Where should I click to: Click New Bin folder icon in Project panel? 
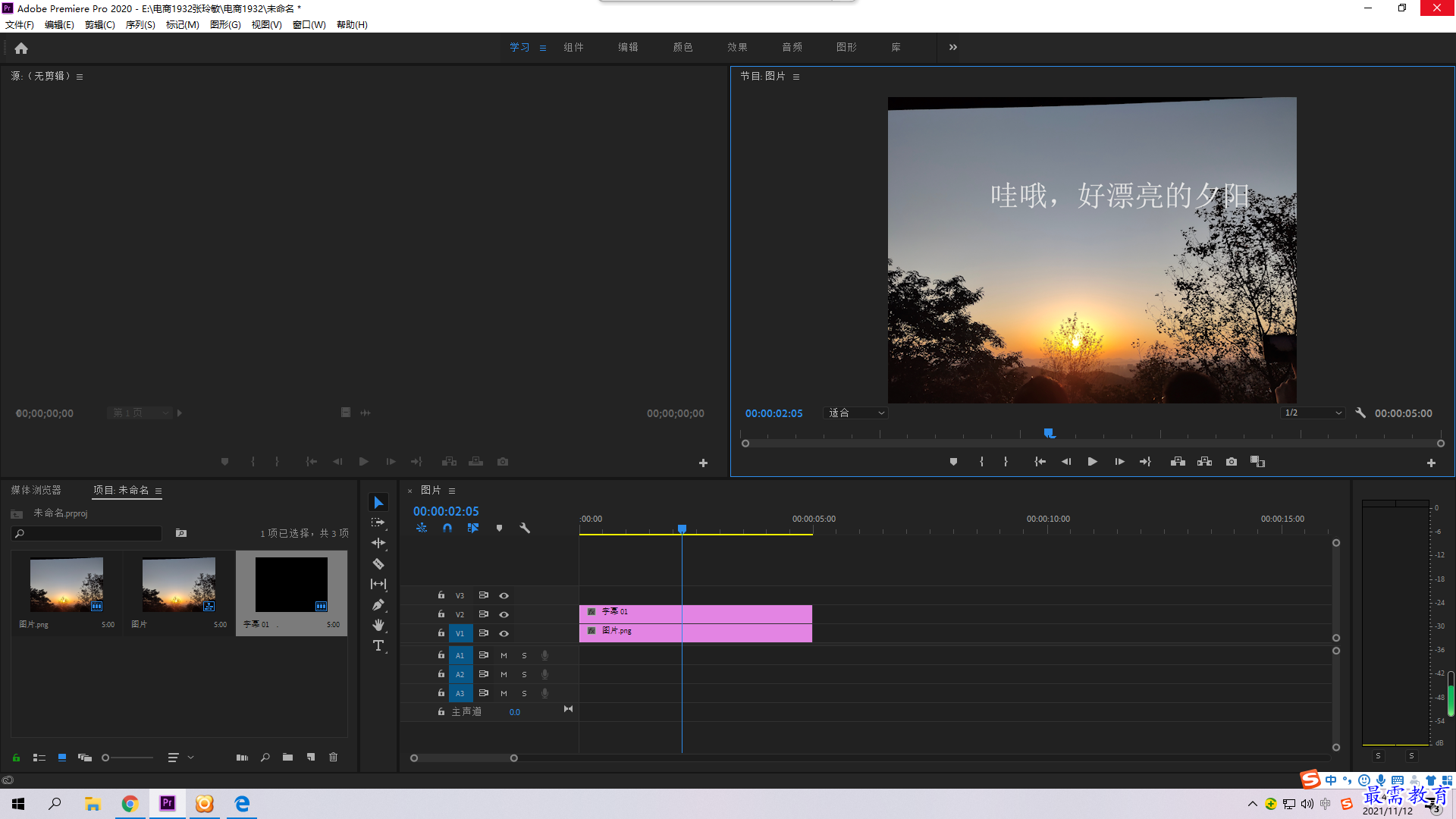[287, 758]
